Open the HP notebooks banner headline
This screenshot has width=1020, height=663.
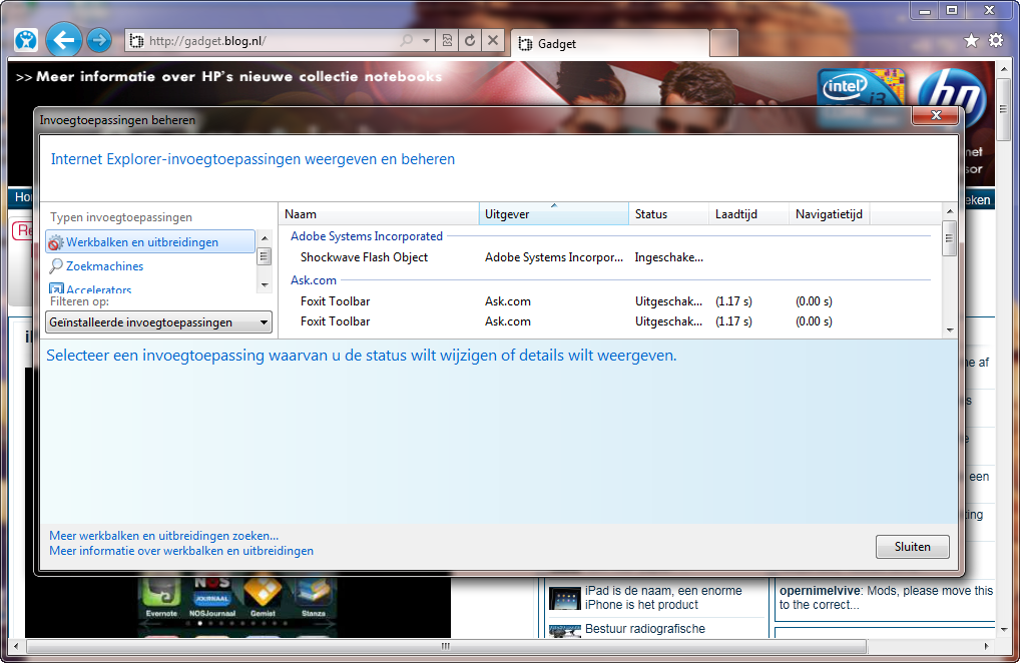[x=229, y=77]
